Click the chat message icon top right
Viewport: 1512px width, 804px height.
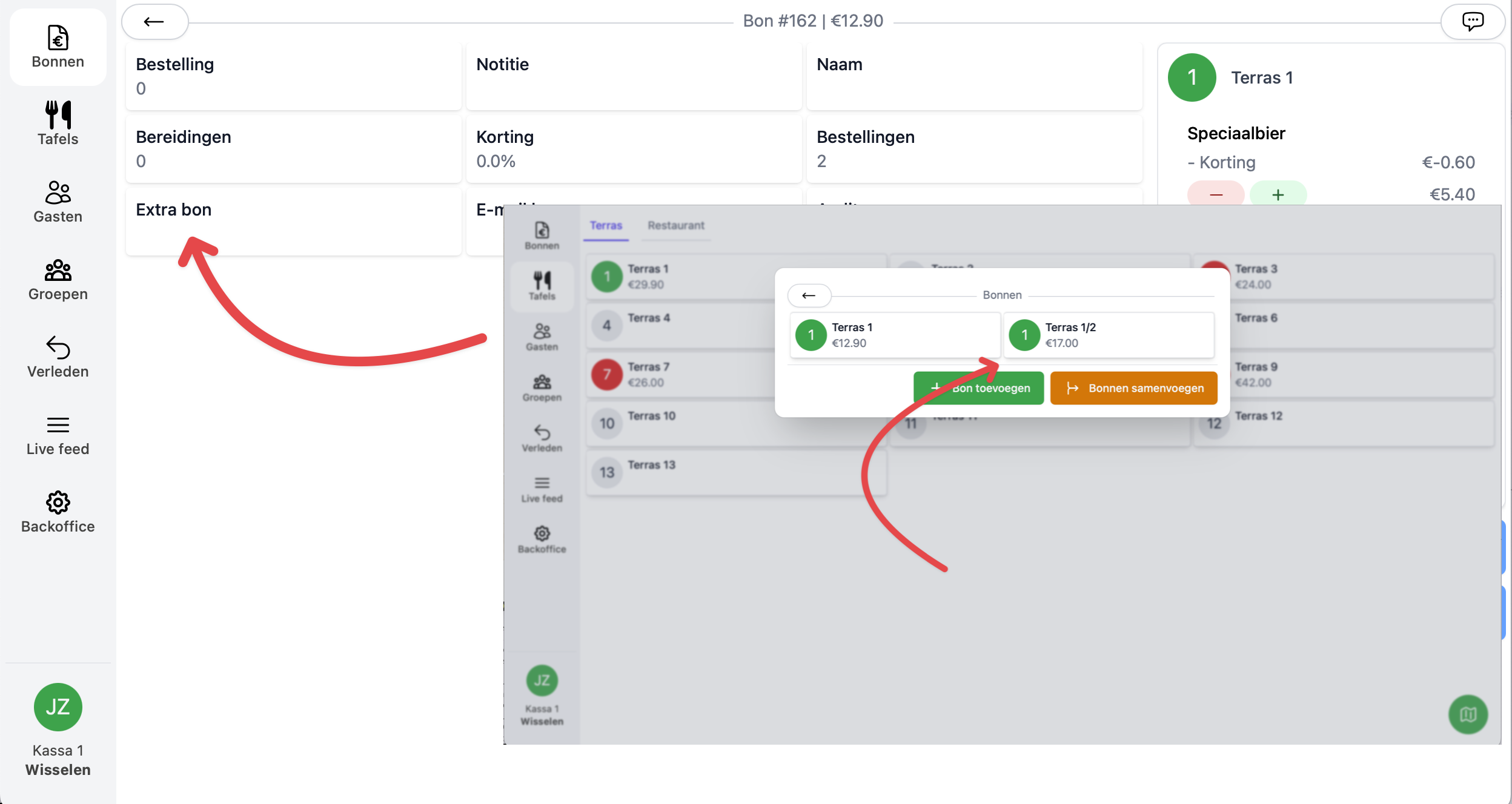[1472, 22]
